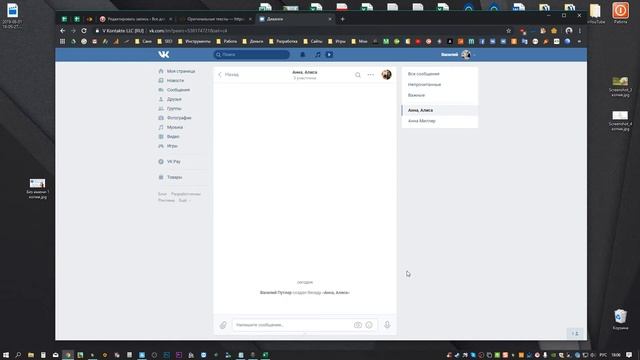Go back using the Назад link
The width and height of the screenshot is (640, 360).
229,75
